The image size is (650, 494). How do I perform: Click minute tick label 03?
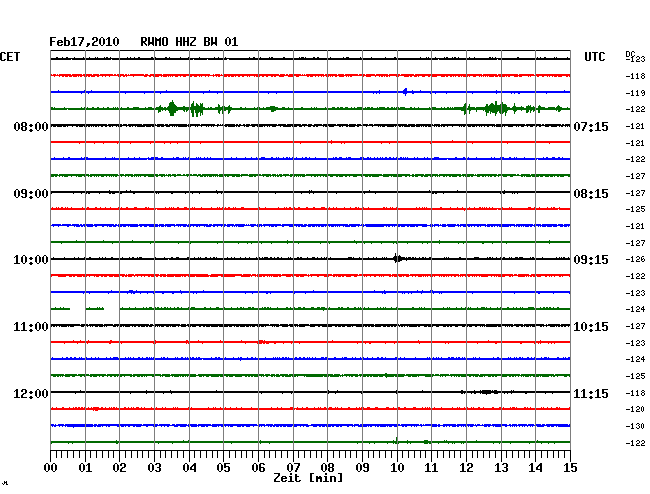(x=154, y=468)
